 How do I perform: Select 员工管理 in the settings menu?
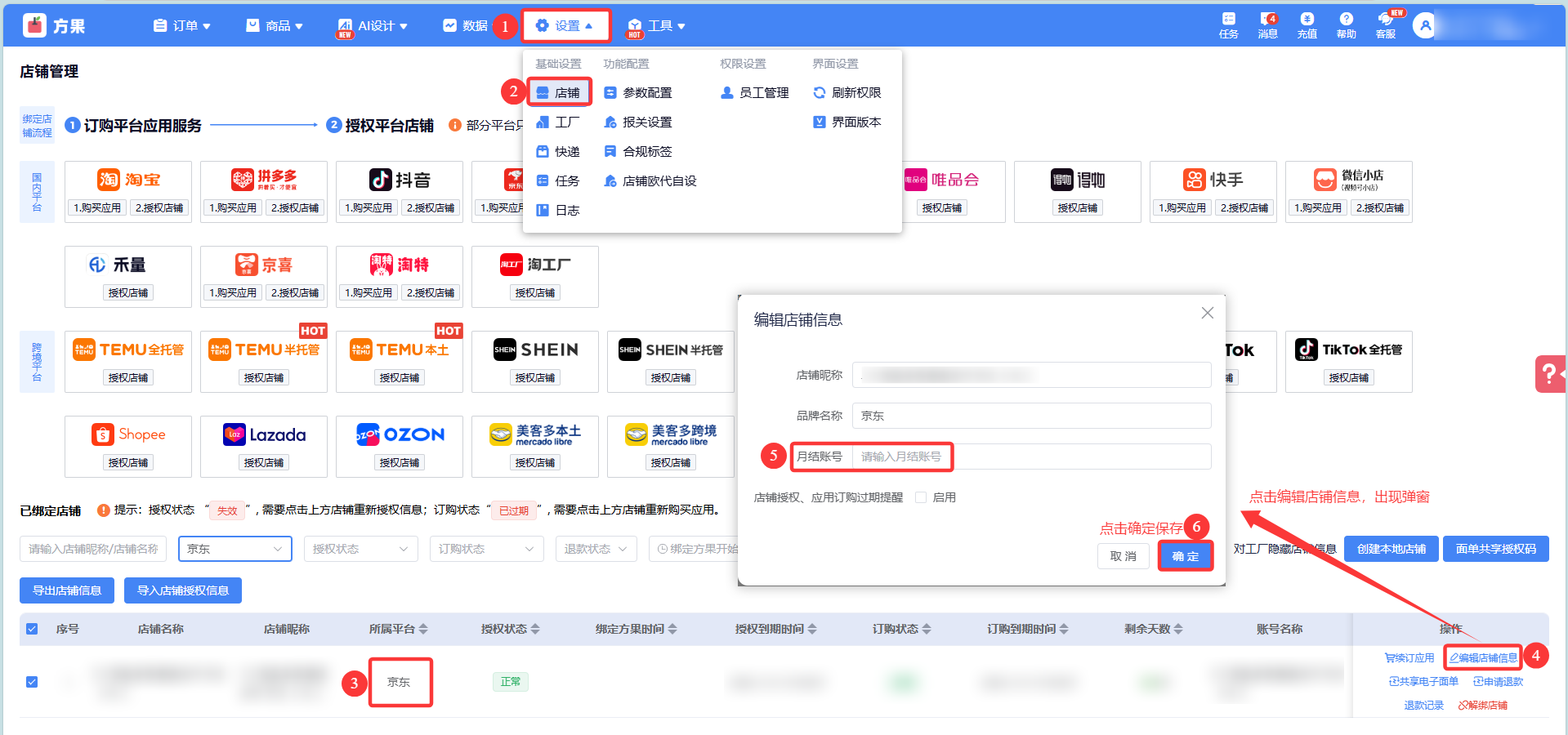[x=755, y=92]
